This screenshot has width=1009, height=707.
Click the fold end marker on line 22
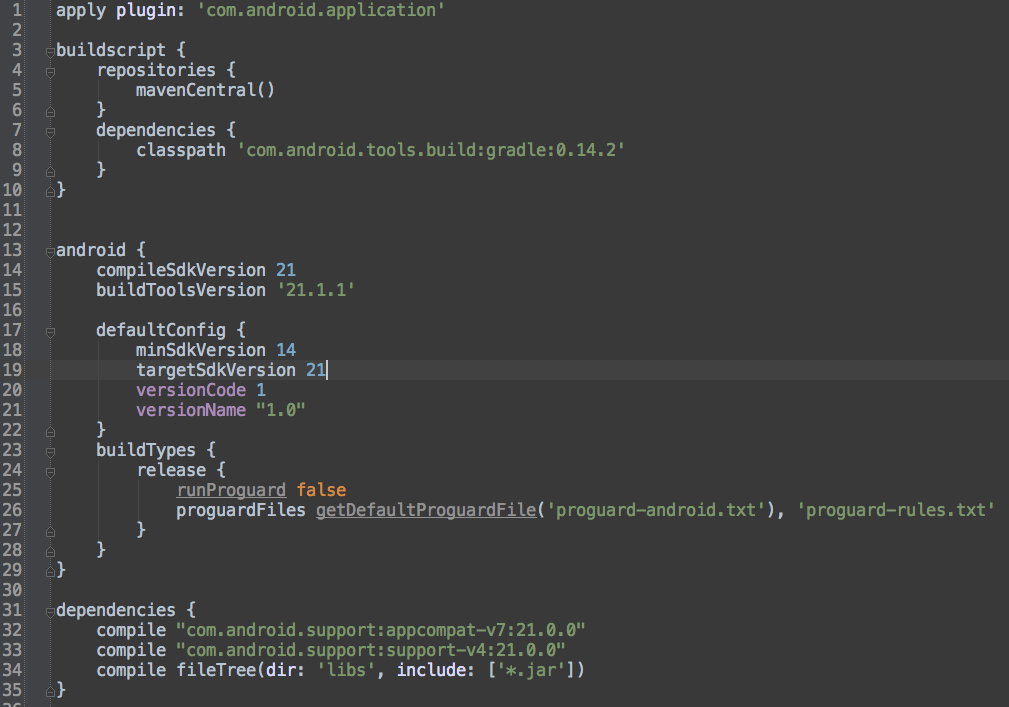[x=50, y=431]
